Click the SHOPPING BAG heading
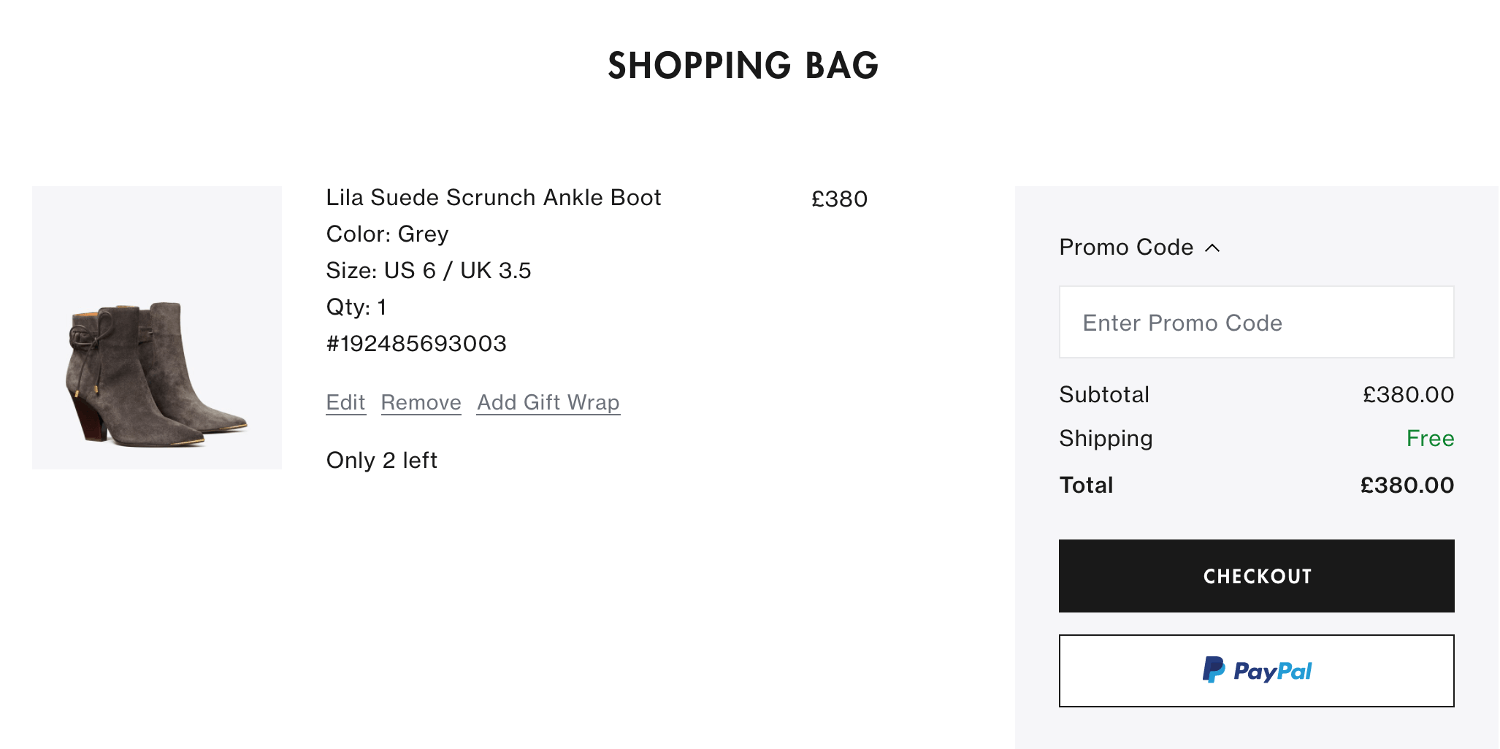The height and width of the screenshot is (749, 1500). (742, 65)
